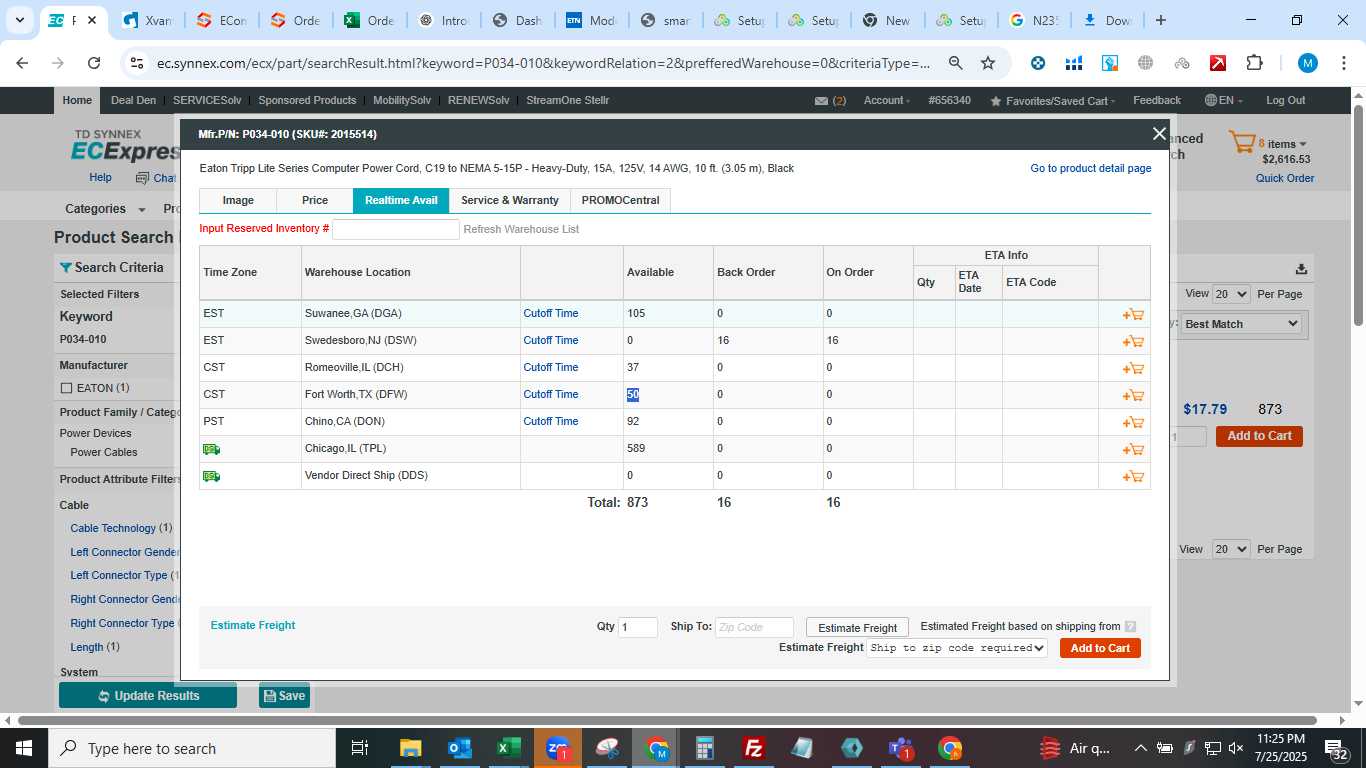Click the Cable Technology filter
This screenshot has height=768, width=1366.
(113, 528)
